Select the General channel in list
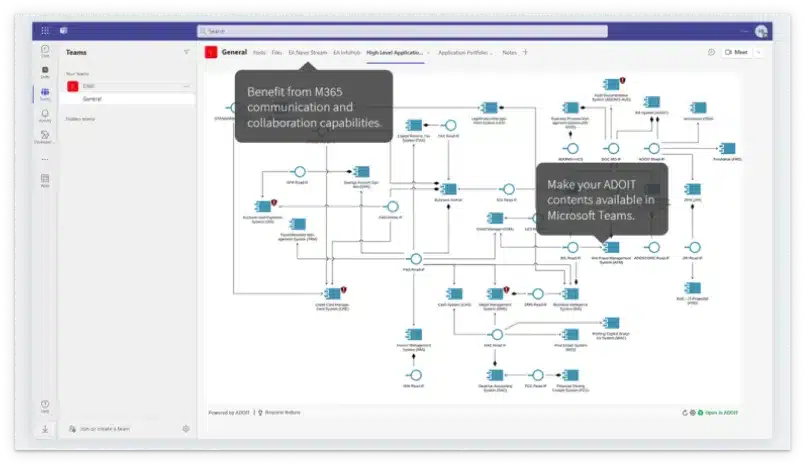806x467 pixels. pos(127,99)
